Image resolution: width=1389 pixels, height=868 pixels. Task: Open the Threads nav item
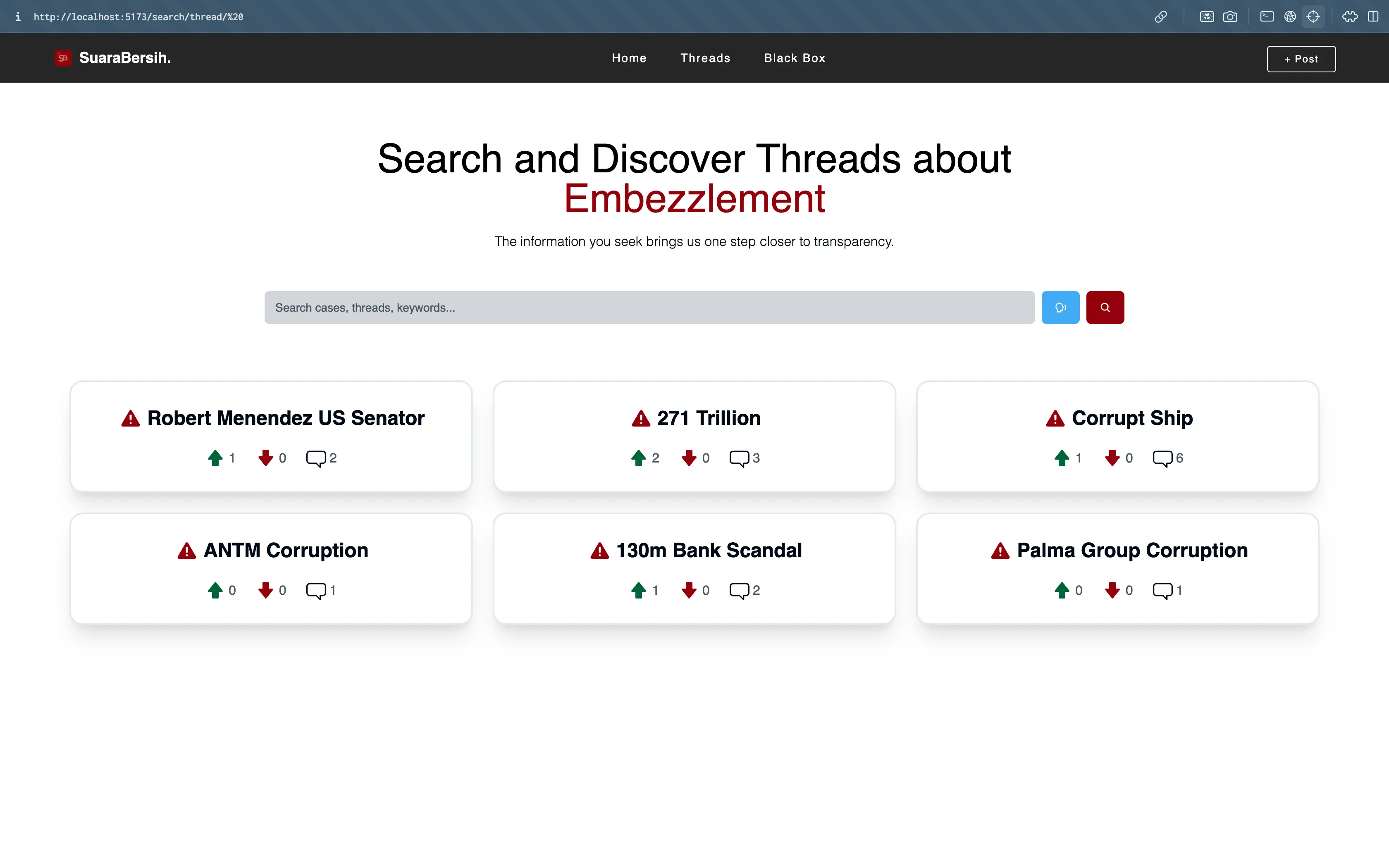pyautogui.click(x=705, y=58)
